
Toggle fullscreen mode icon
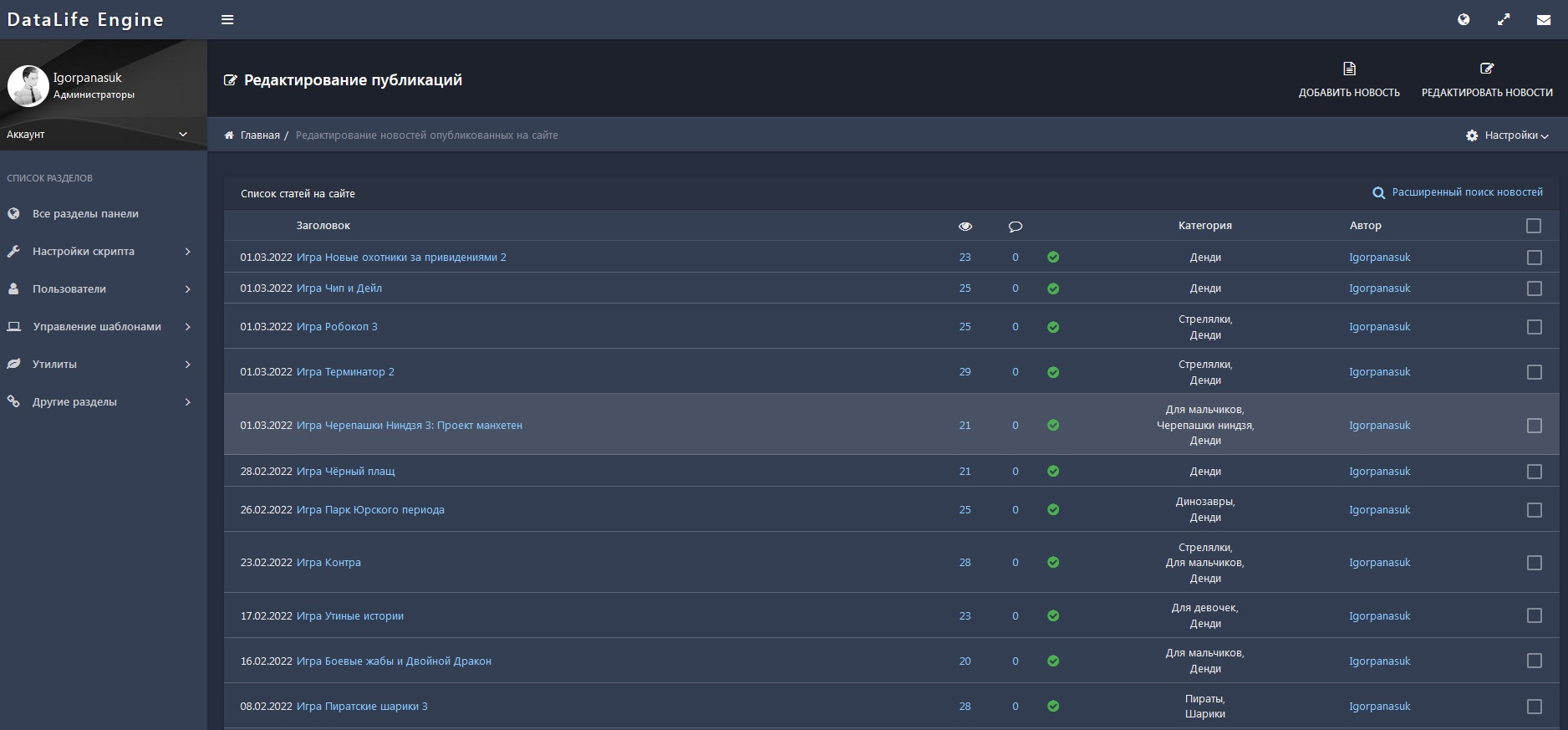[1504, 20]
